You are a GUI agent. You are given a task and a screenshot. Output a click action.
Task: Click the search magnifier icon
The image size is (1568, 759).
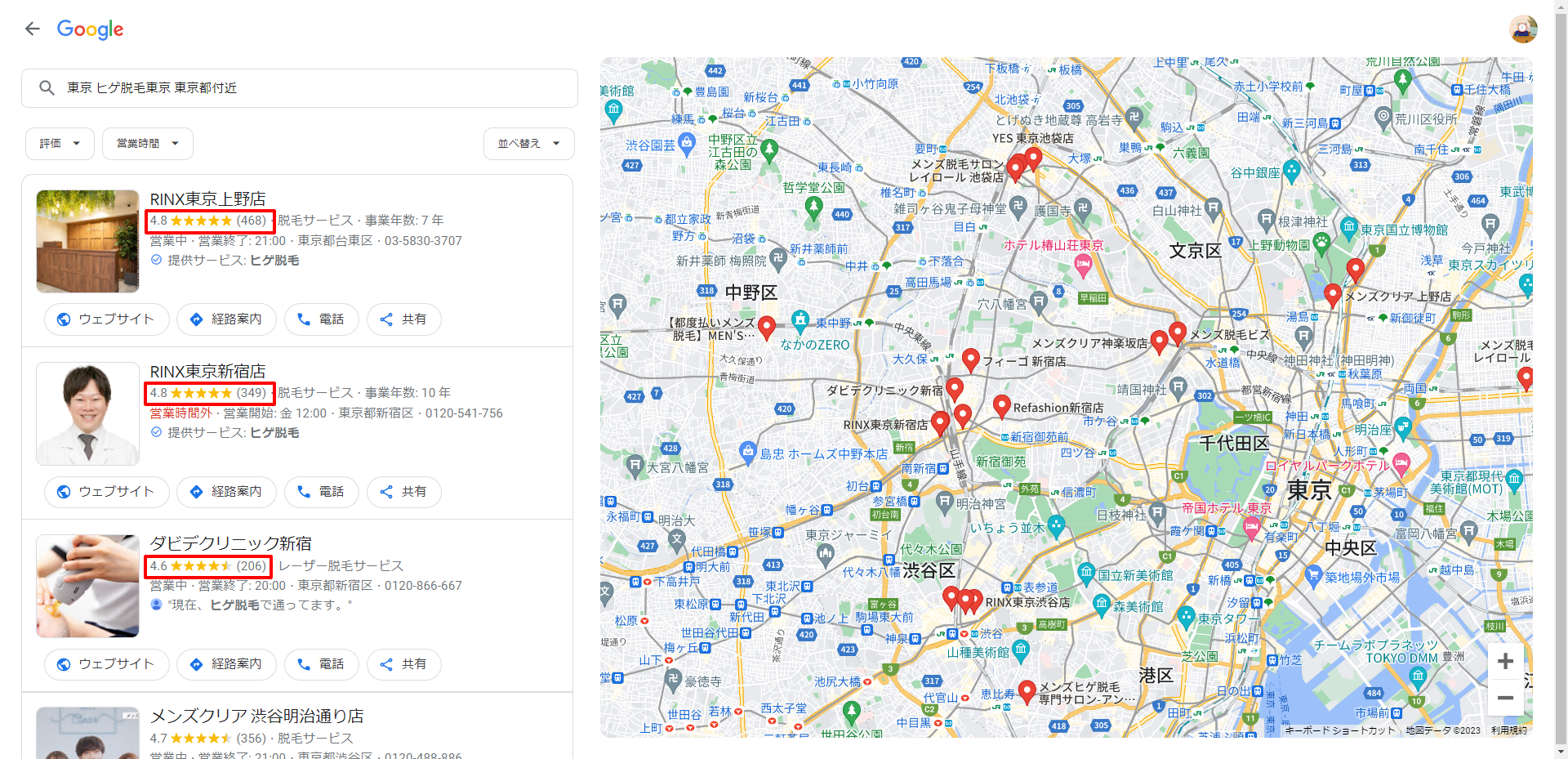(47, 87)
